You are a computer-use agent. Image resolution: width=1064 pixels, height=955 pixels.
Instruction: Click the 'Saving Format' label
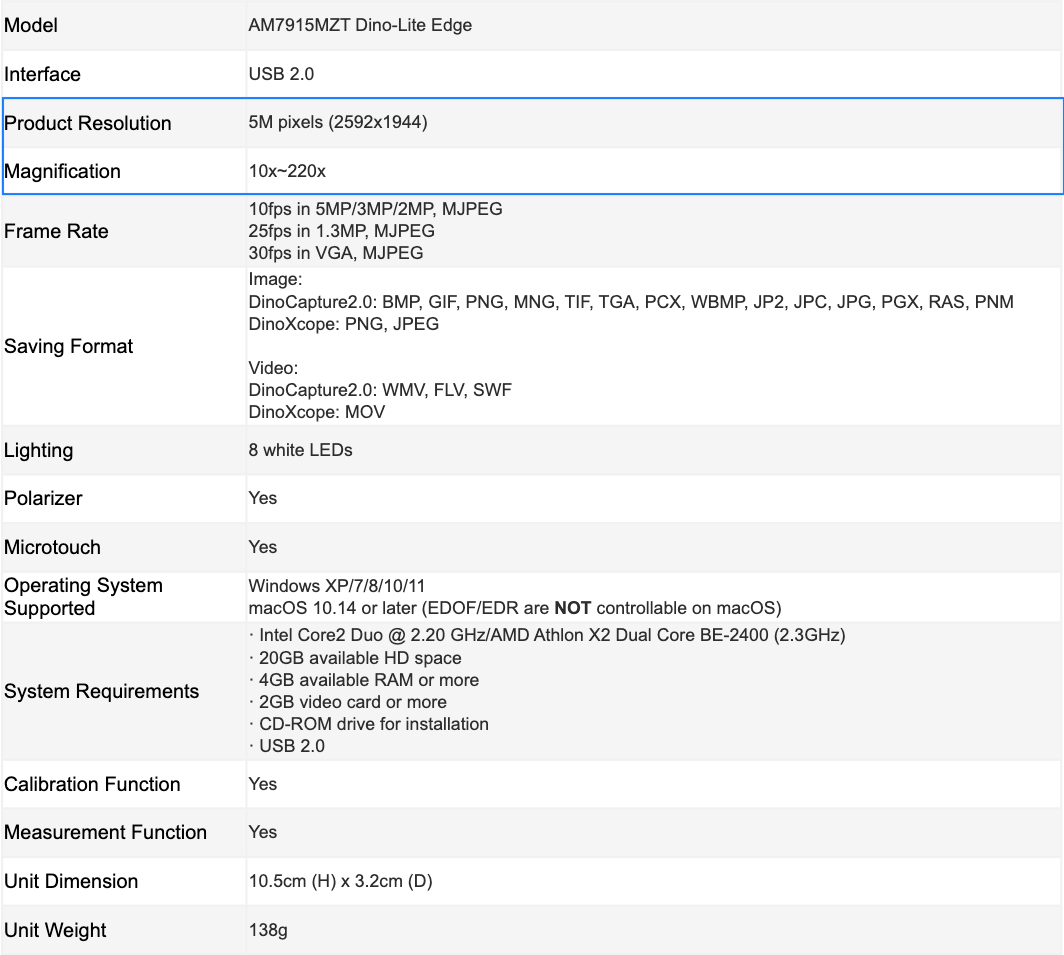point(69,346)
